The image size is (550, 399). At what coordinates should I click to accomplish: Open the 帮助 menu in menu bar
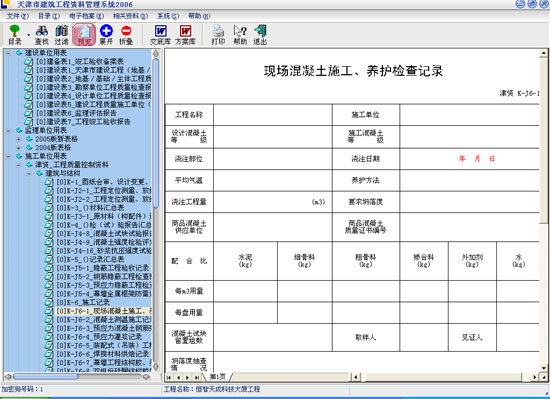point(199,16)
